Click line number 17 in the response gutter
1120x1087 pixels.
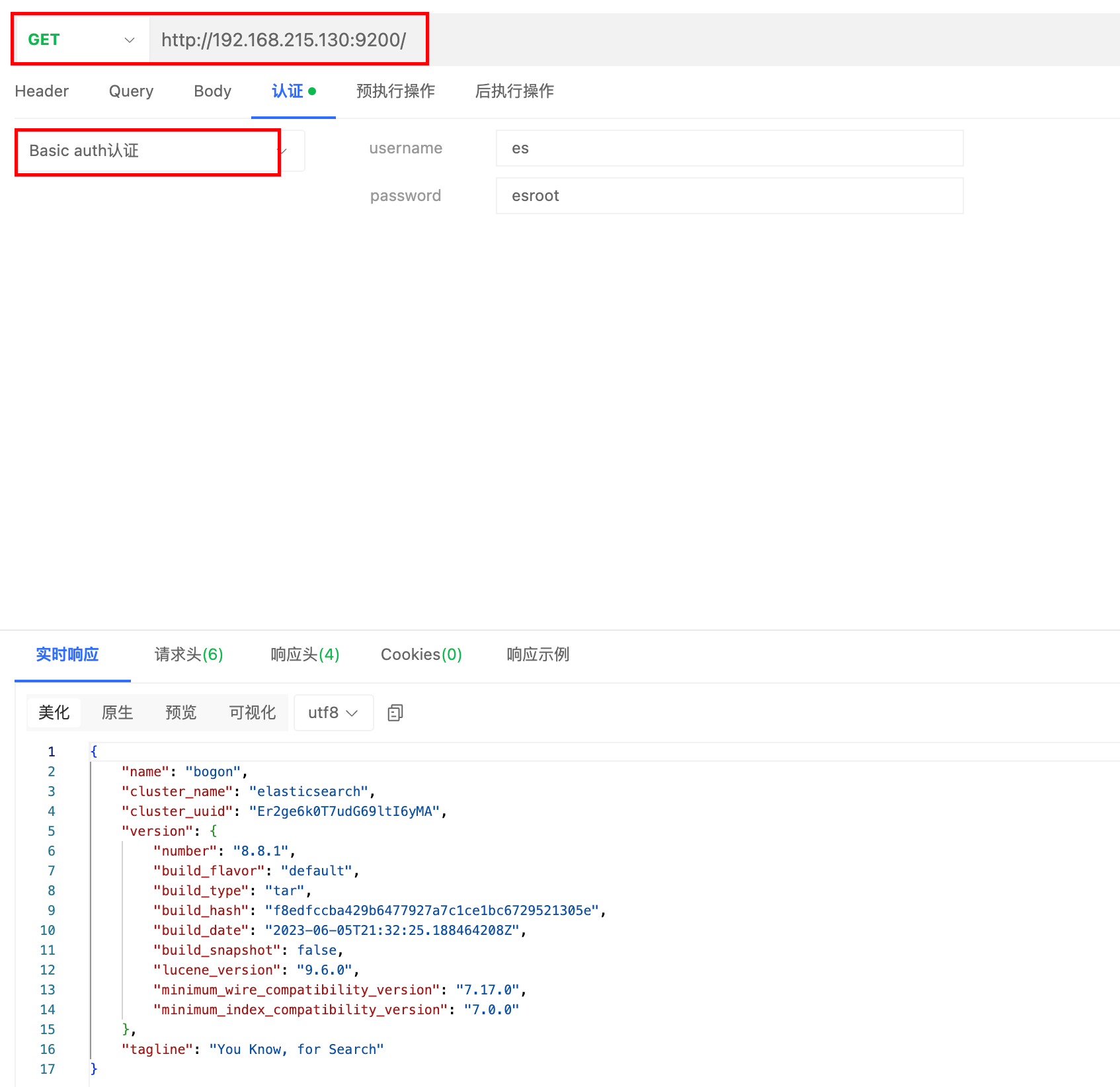[48, 1069]
